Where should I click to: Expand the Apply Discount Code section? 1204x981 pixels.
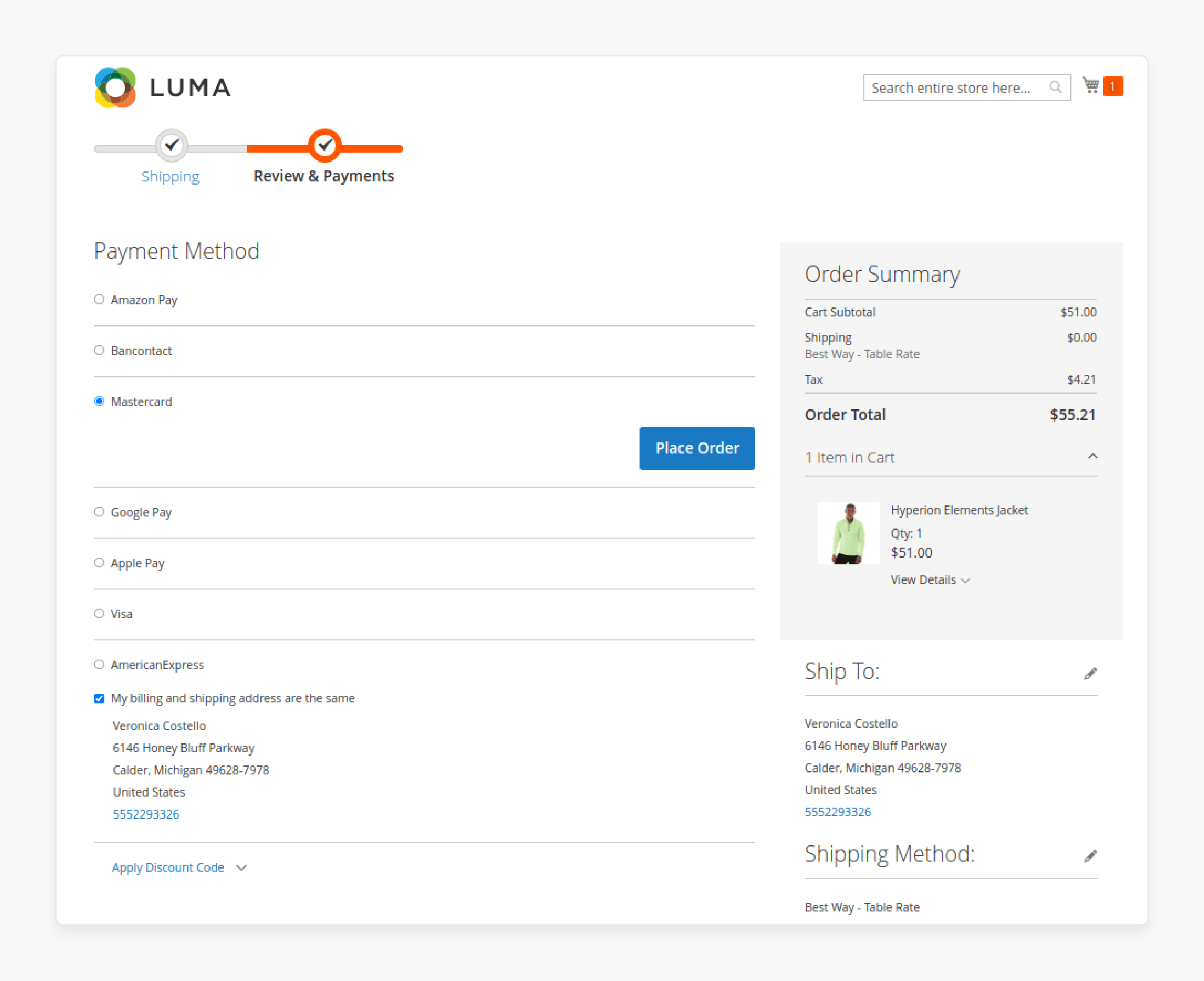click(179, 868)
